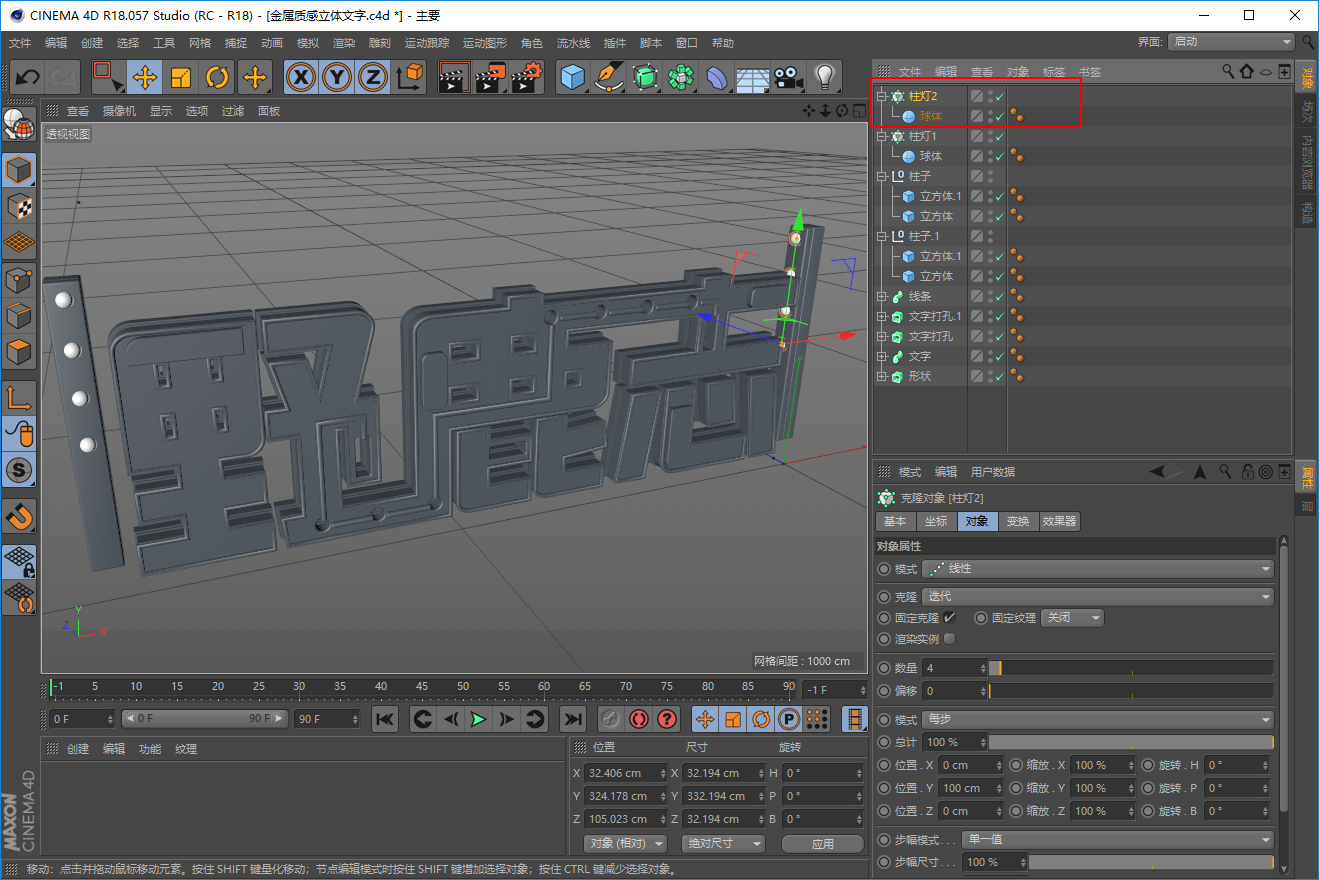Click the 基本 attribute tab button
Screen dimensions: 1319x880
(895, 522)
